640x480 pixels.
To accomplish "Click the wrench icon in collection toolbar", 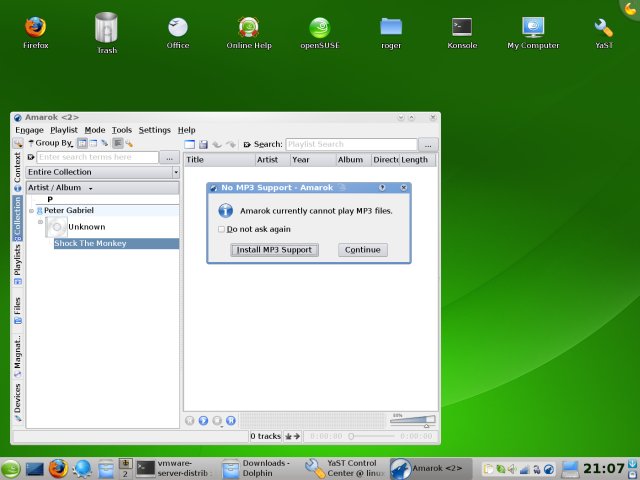I will tap(129, 143).
